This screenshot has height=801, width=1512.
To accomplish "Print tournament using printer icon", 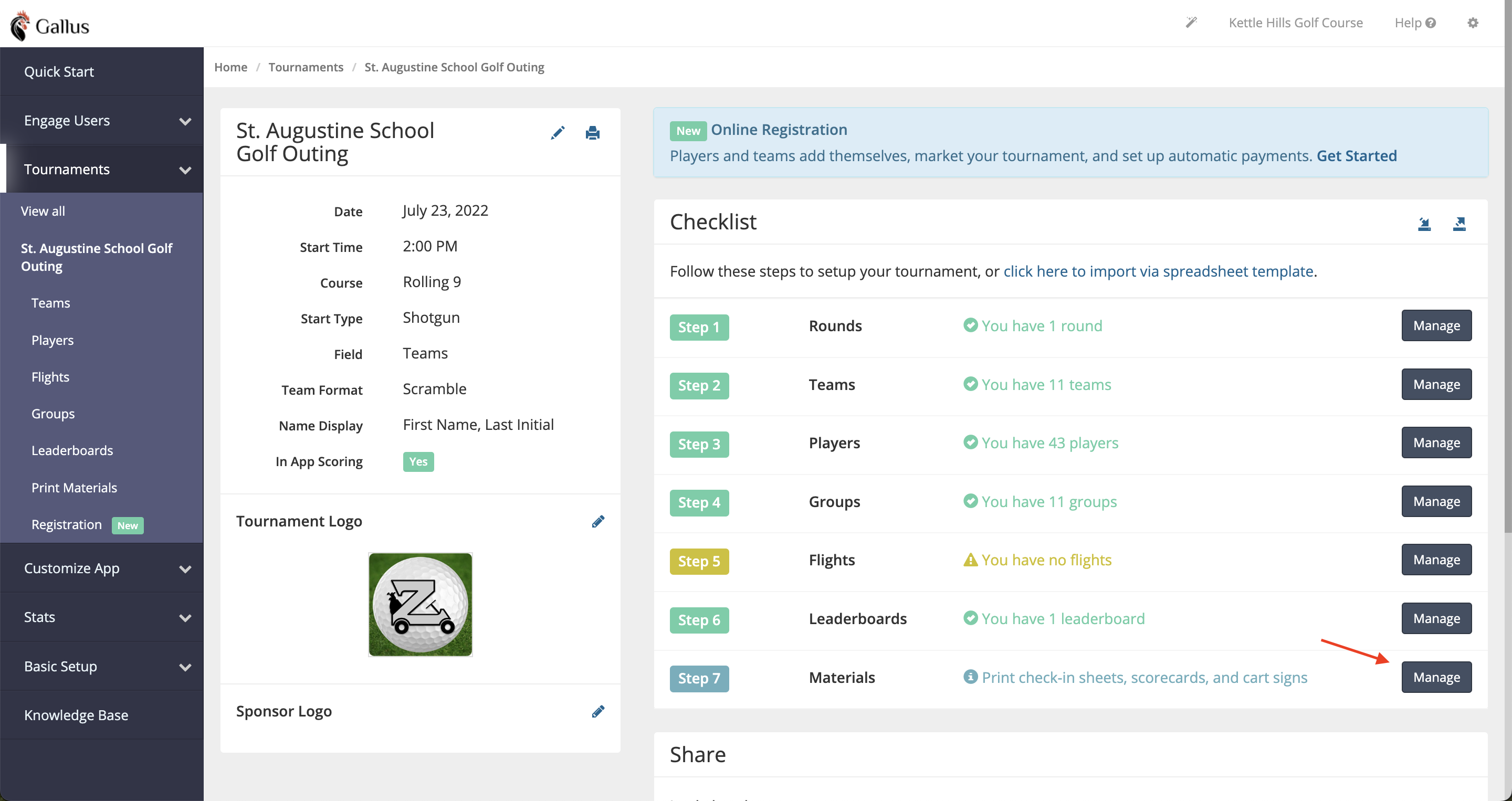I will [x=593, y=133].
